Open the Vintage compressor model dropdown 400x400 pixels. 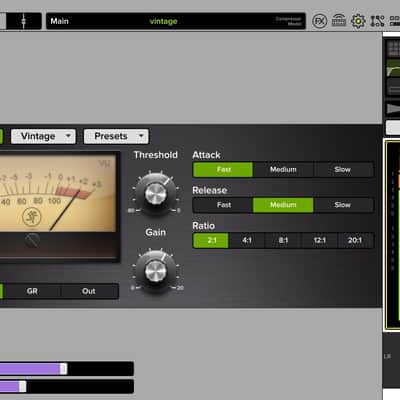click(43, 136)
